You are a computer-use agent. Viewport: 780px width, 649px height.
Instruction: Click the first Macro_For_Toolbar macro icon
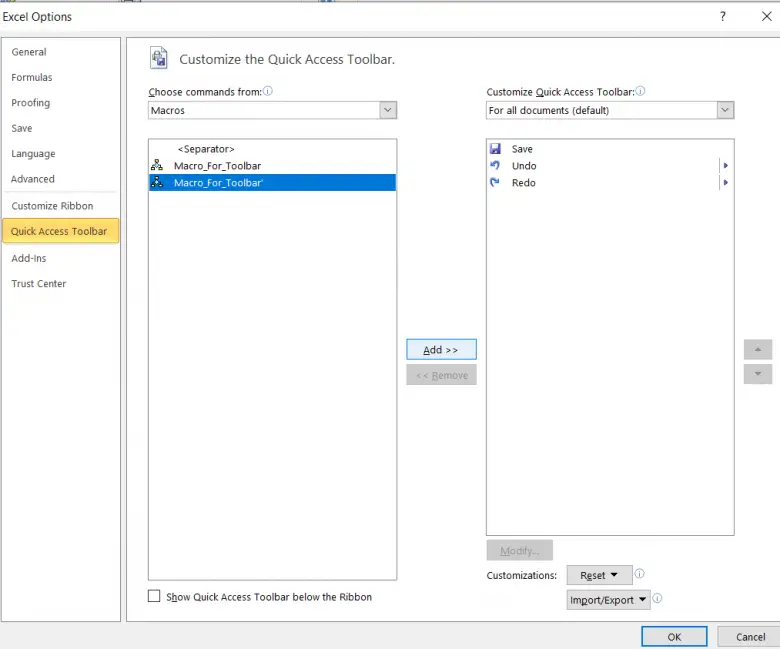(x=157, y=166)
